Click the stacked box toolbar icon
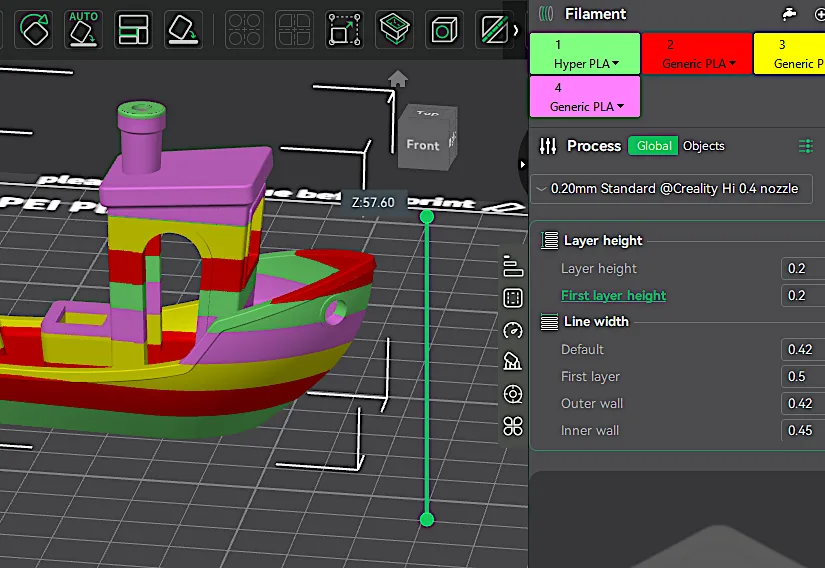Image resolution: width=825 pixels, height=568 pixels. 394,29
